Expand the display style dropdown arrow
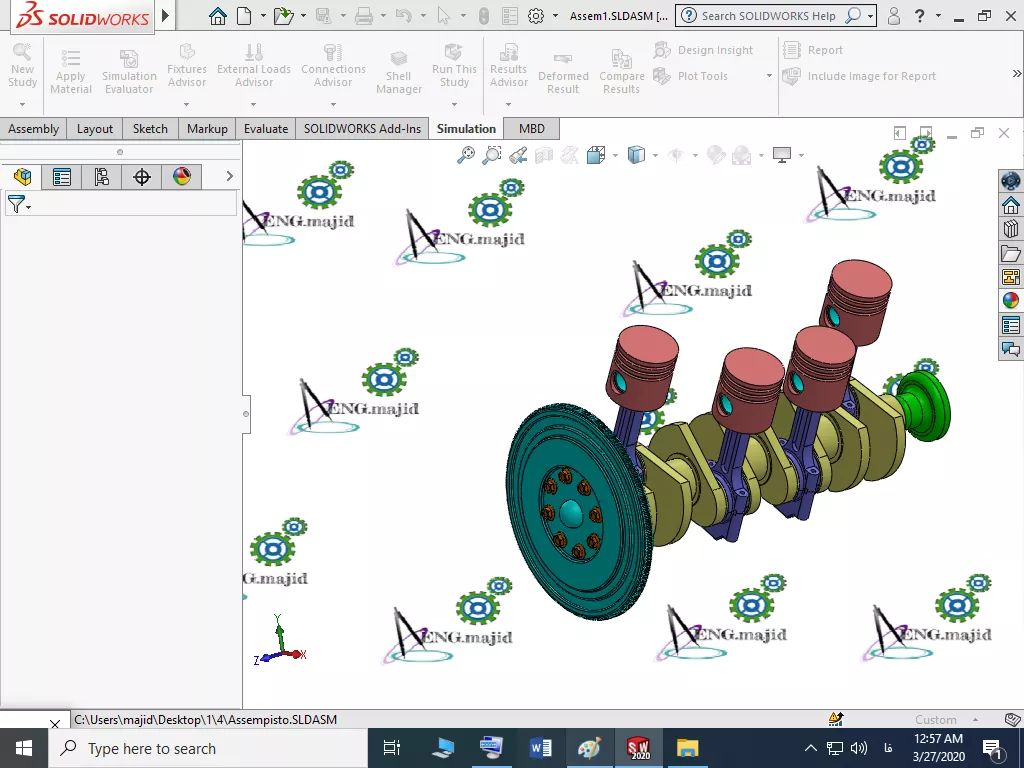The height and width of the screenshot is (768, 1024). (655, 155)
